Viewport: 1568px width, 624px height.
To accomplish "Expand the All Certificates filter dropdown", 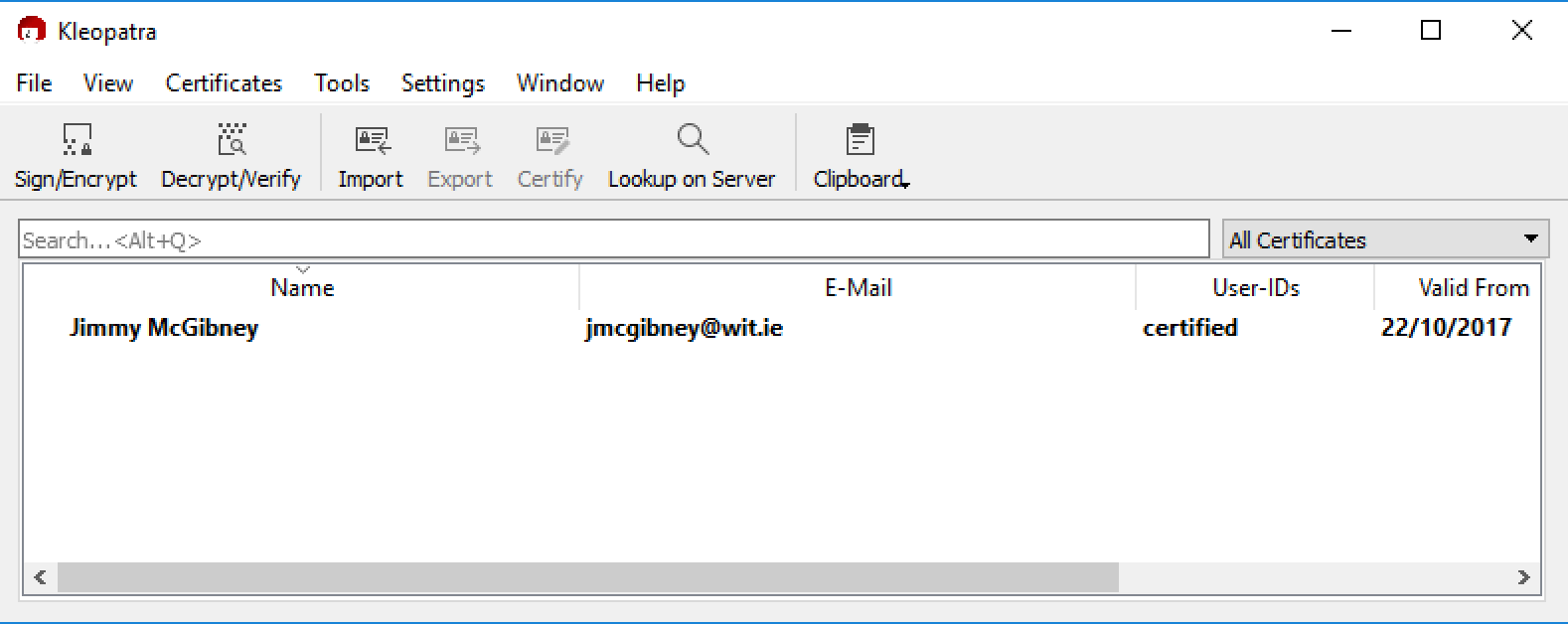I will pos(1385,239).
